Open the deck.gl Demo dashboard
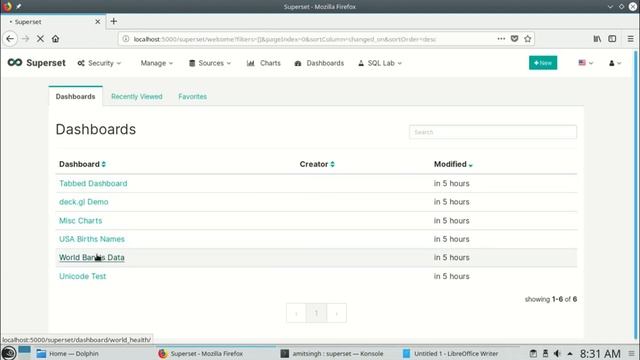Image resolution: width=640 pixels, height=360 pixels. 84,202
